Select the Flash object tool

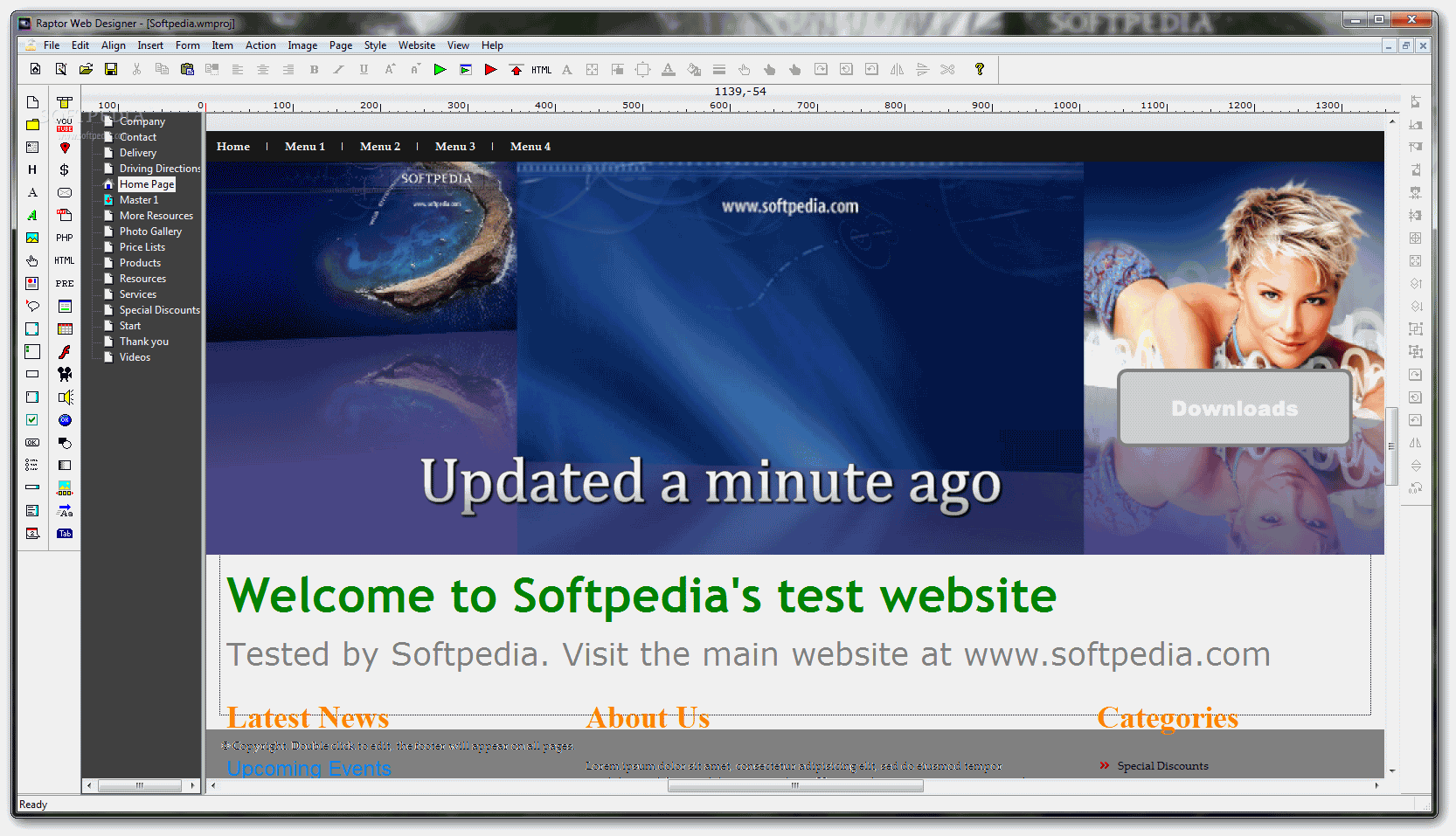tap(65, 351)
